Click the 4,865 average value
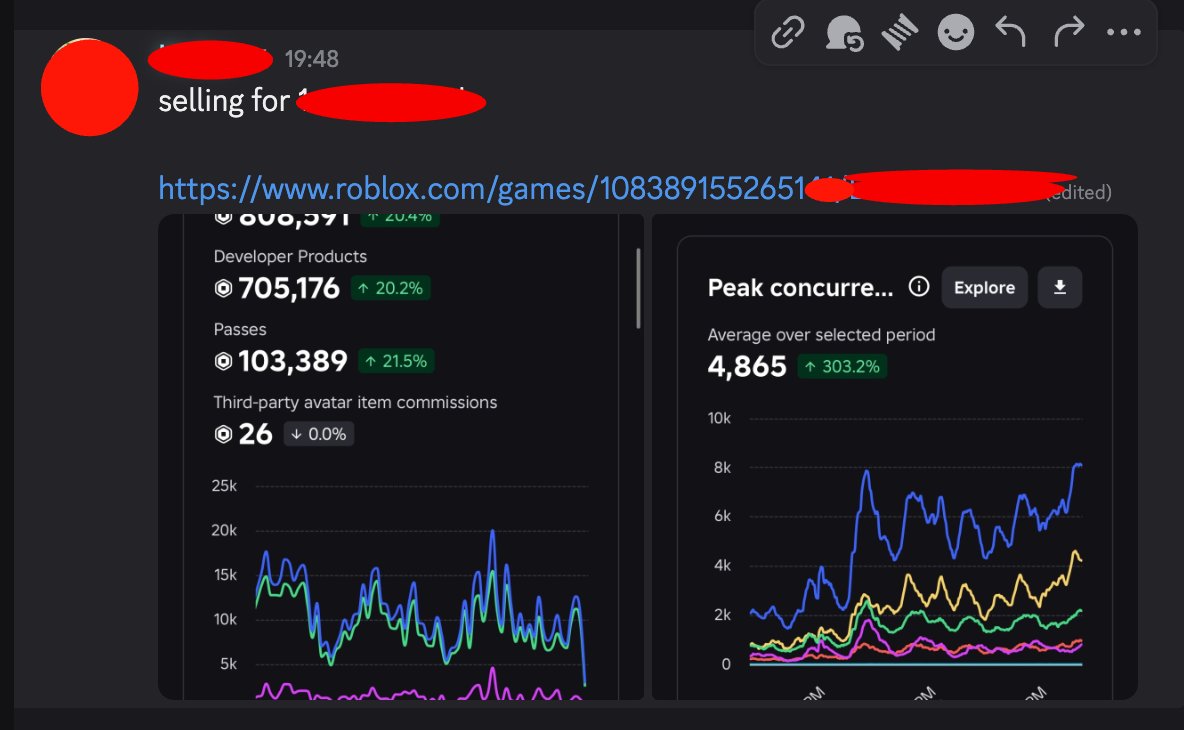Image resolution: width=1184 pixels, height=730 pixels. coord(747,367)
